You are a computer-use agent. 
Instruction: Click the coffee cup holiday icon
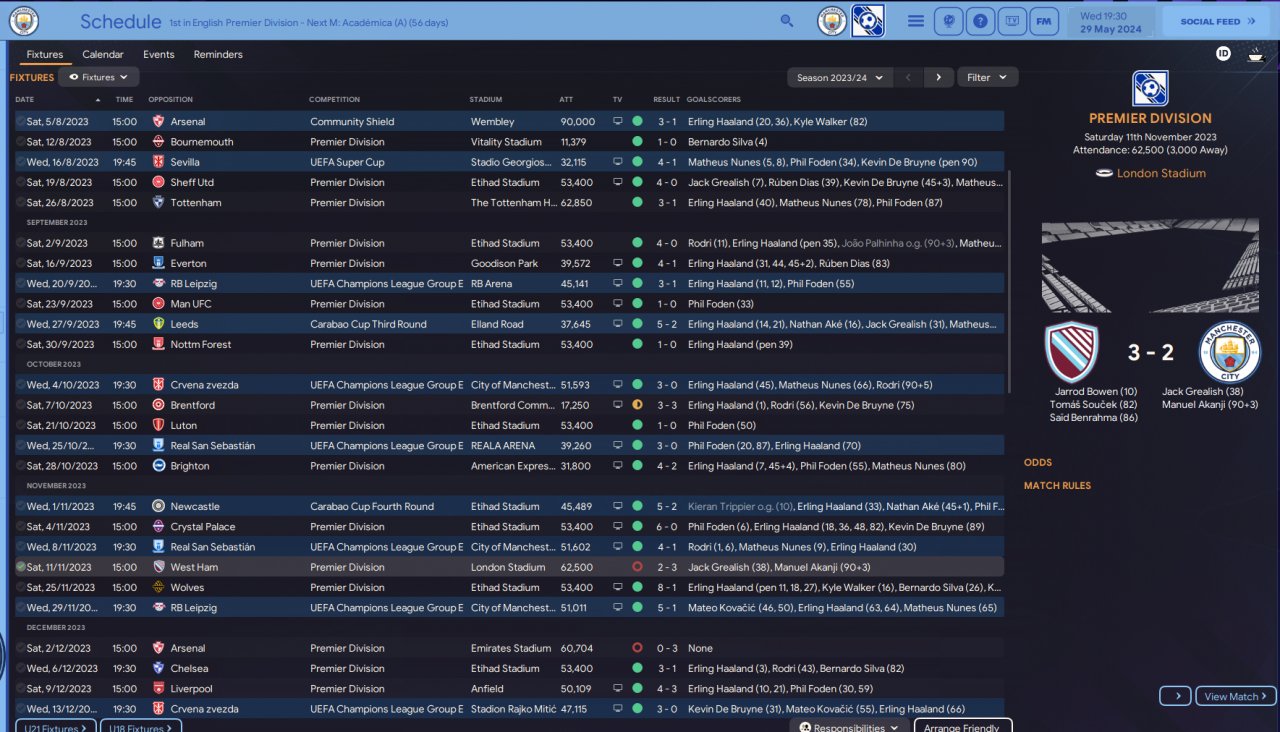(1255, 54)
